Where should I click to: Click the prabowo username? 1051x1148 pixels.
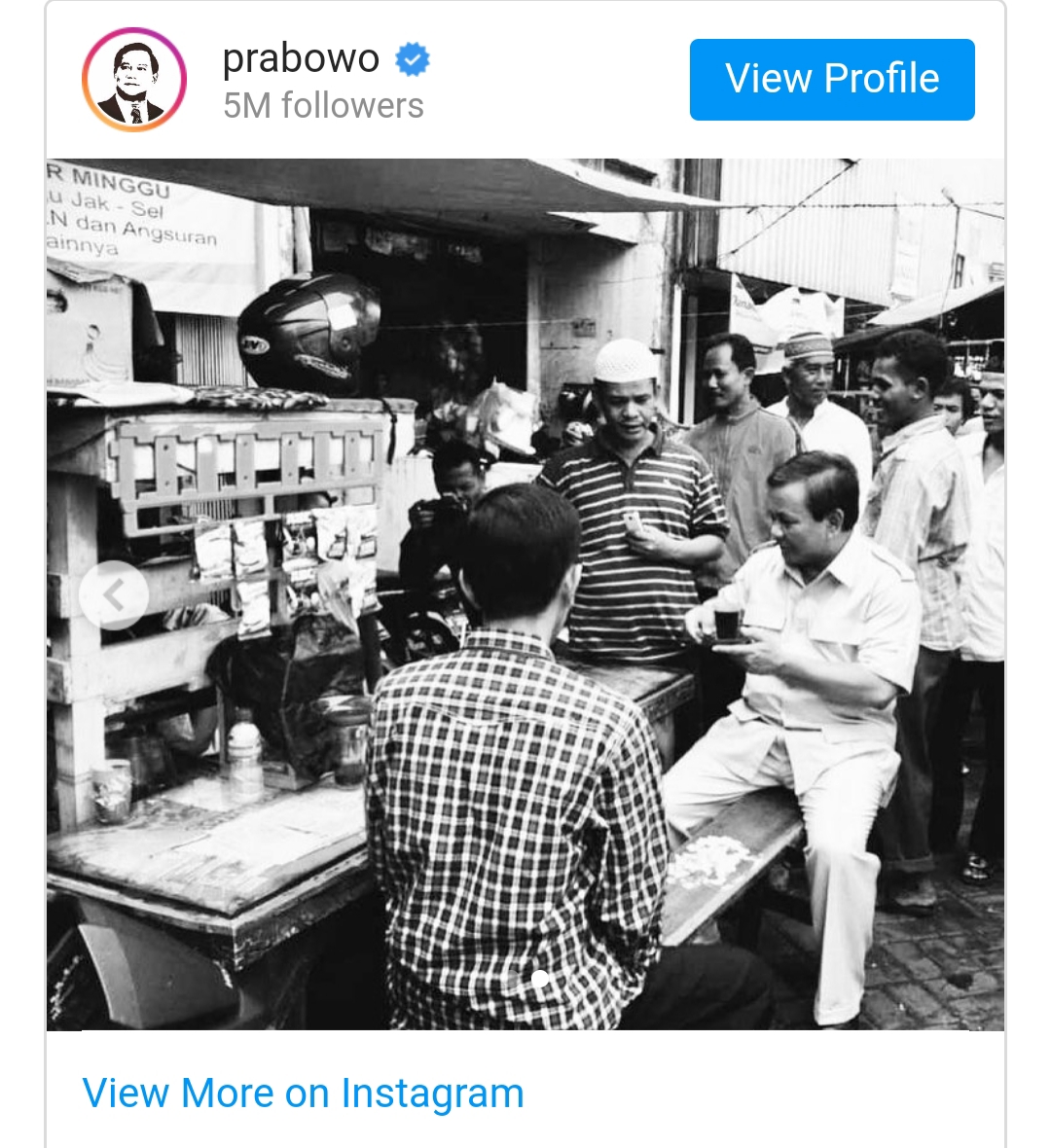[x=301, y=59]
